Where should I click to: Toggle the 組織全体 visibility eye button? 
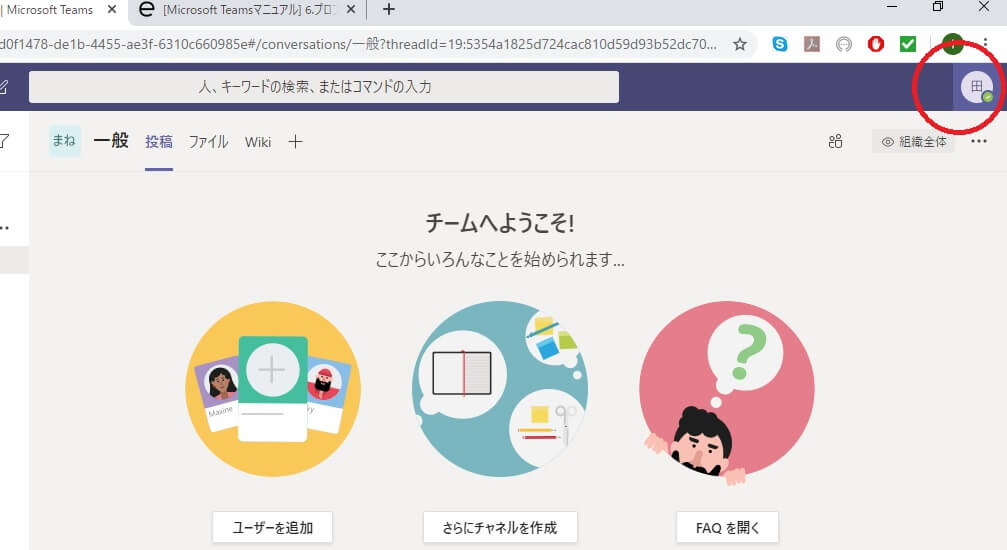coord(913,142)
